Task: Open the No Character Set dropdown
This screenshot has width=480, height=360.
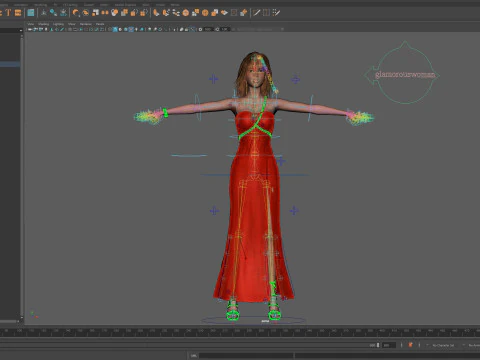Action: [x=443, y=345]
